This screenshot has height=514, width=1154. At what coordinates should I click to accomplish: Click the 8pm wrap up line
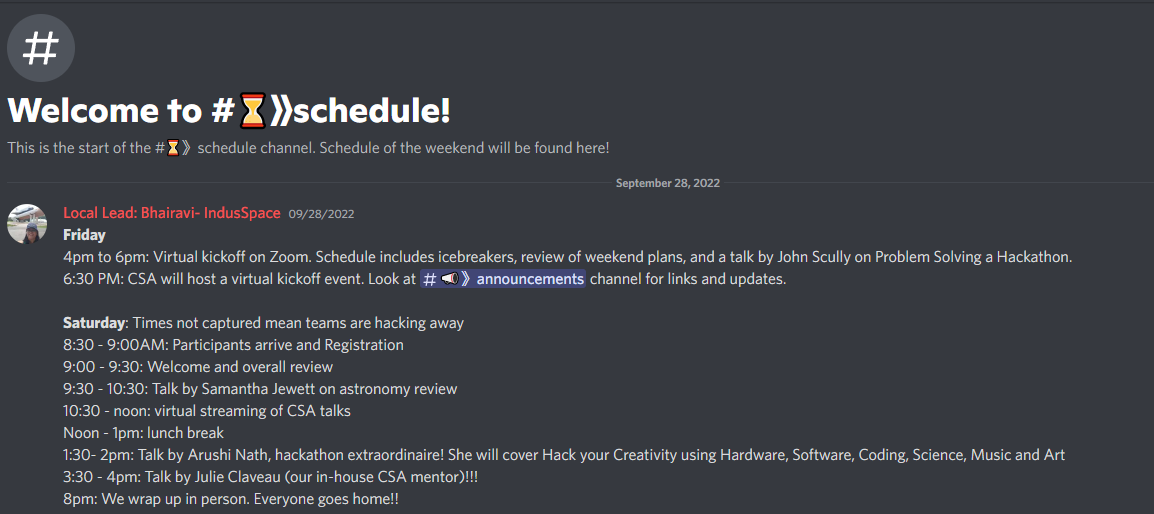coord(230,499)
